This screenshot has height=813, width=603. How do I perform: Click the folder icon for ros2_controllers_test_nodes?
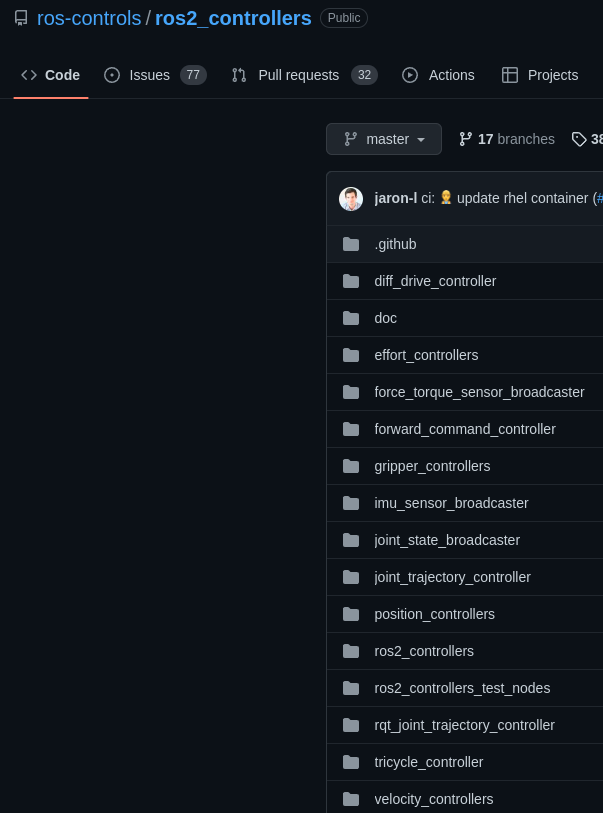click(351, 688)
